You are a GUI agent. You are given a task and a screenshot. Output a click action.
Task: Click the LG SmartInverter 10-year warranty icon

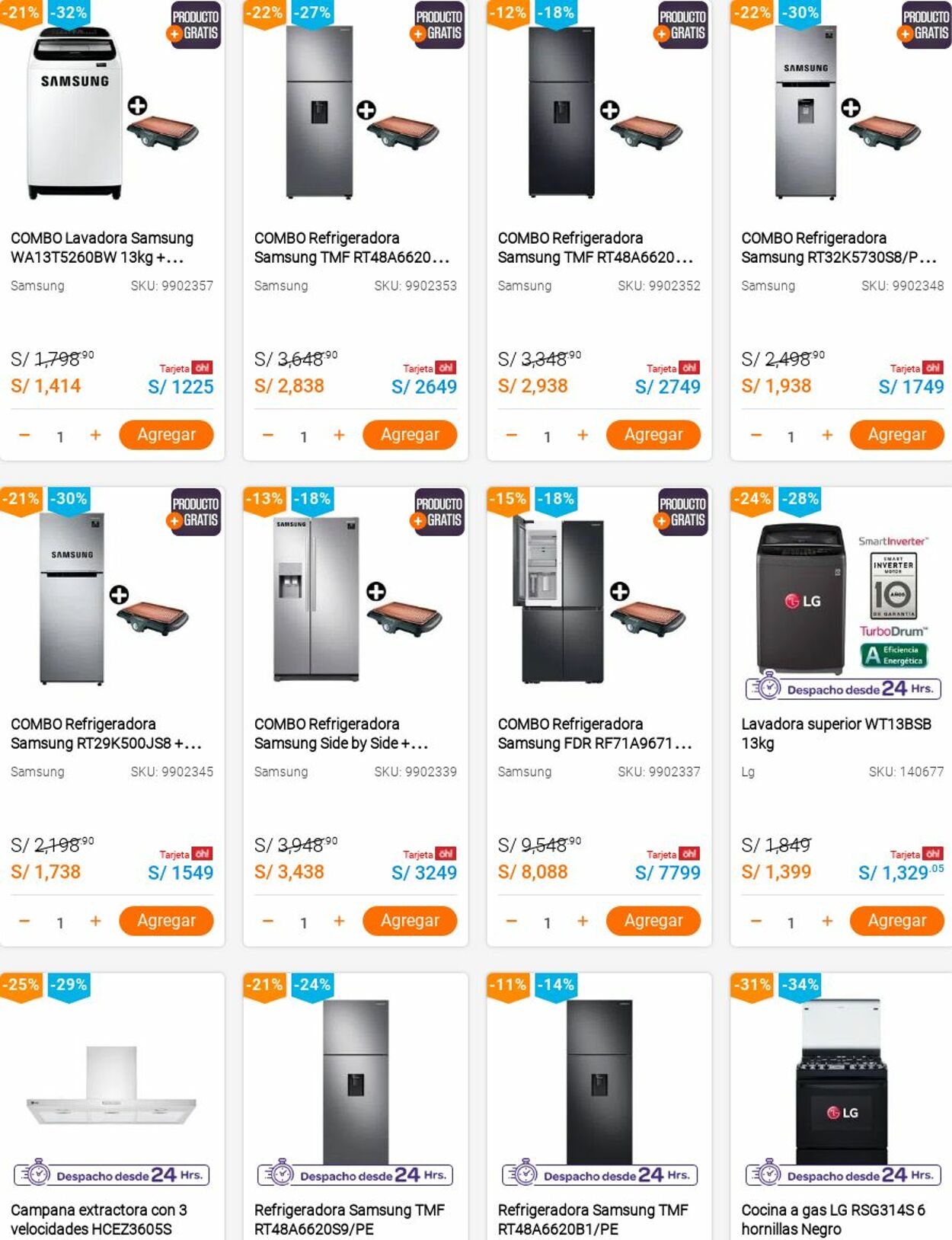[x=893, y=586]
